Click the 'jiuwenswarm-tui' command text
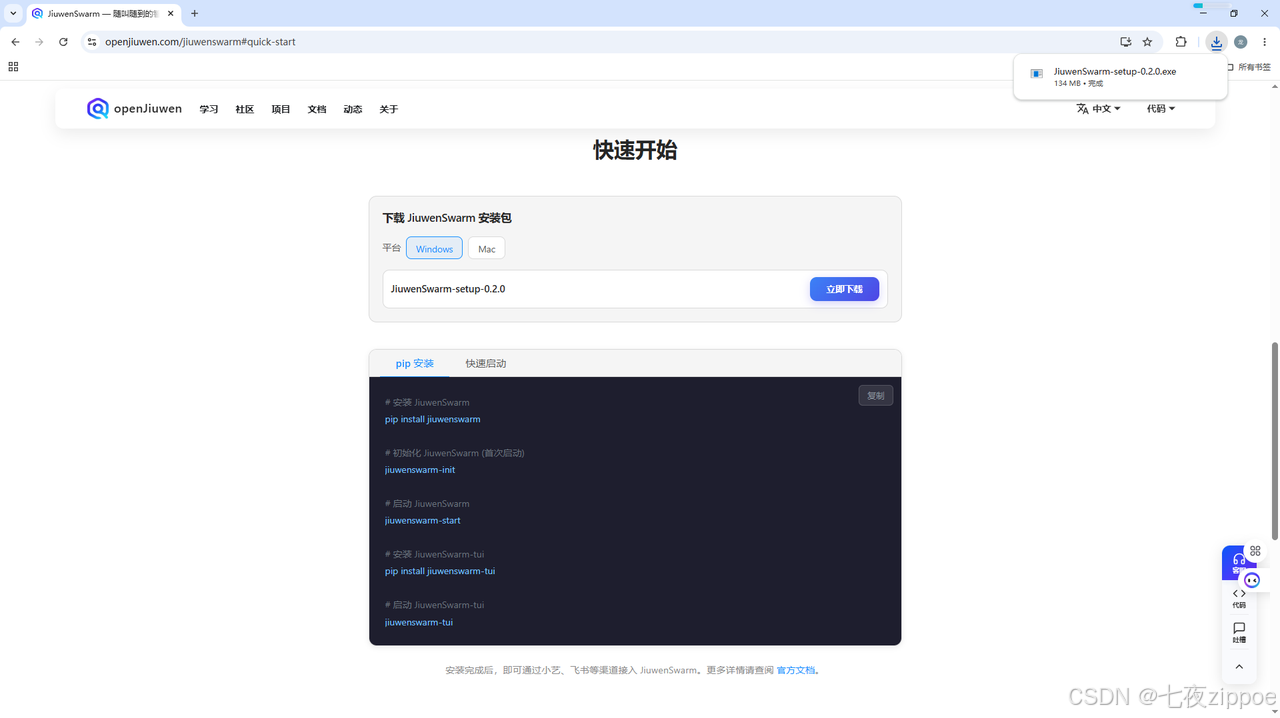The width and height of the screenshot is (1280, 718). click(x=419, y=623)
